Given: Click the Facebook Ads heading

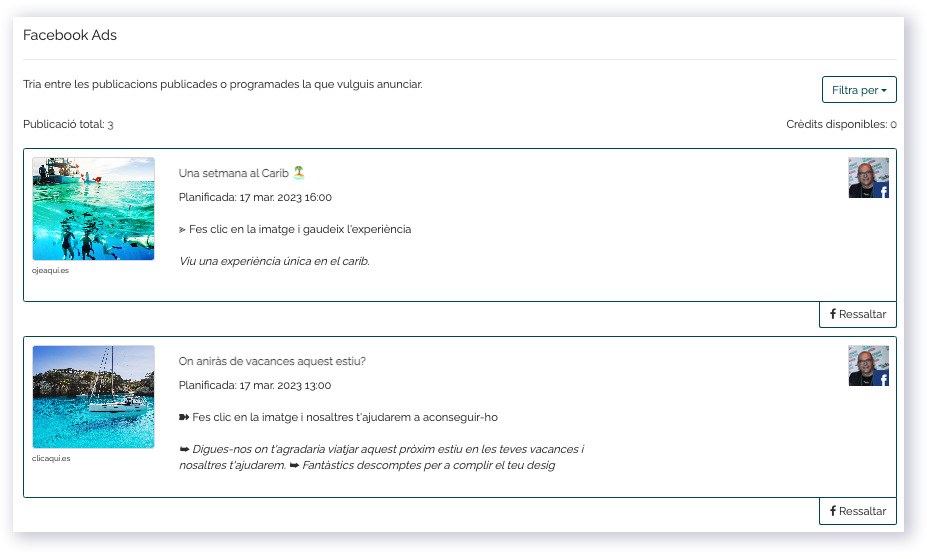Looking at the screenshot, I should point(70,35).
